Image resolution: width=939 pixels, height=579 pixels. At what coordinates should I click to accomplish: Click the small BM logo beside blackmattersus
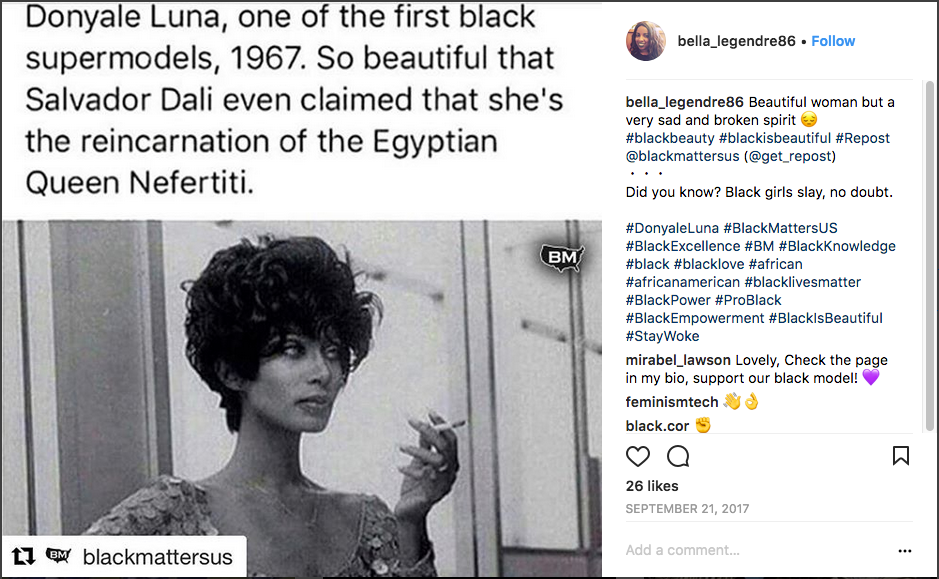[59, 556]
